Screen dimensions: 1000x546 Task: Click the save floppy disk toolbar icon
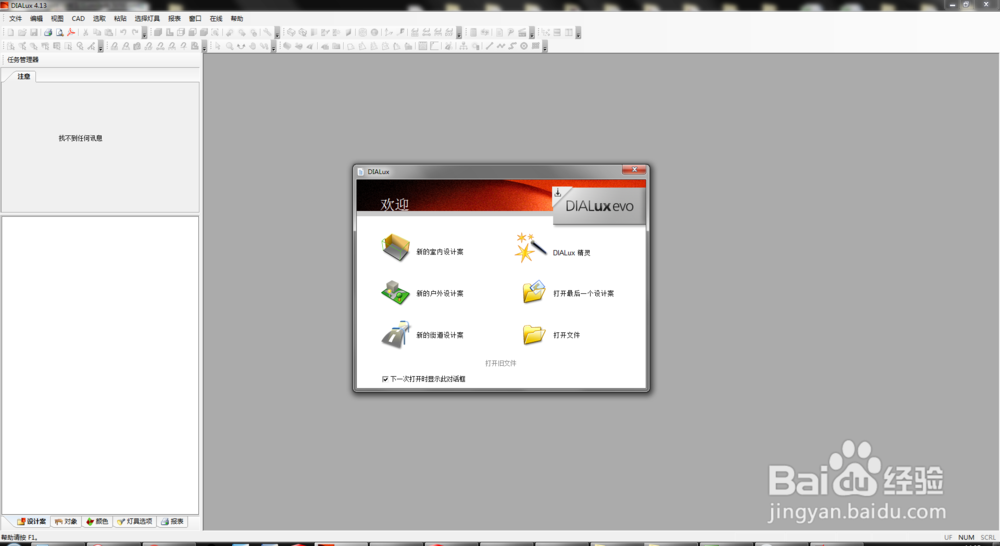[x=34, y=32]
